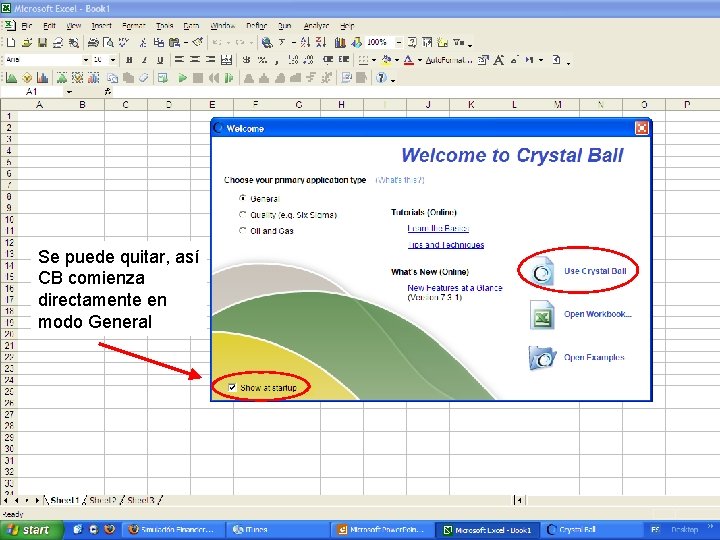Click the New blank workbook icon
The image size is (720, 540).
click(x=11, y=43)
